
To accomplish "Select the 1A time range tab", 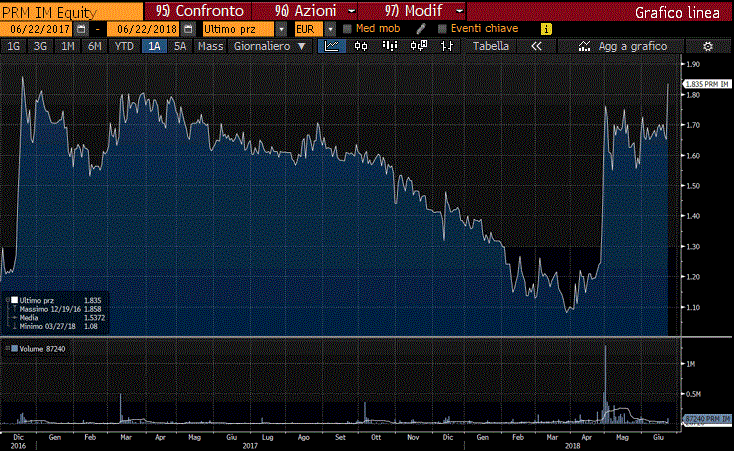I will 154,46.
